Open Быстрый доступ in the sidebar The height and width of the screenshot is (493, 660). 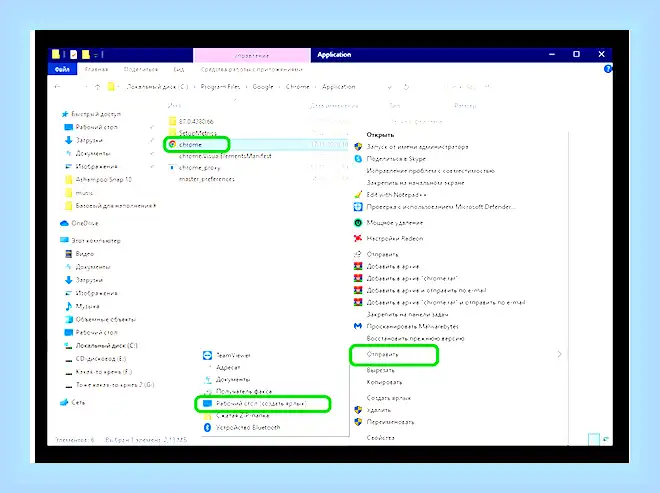pos(91,114)
